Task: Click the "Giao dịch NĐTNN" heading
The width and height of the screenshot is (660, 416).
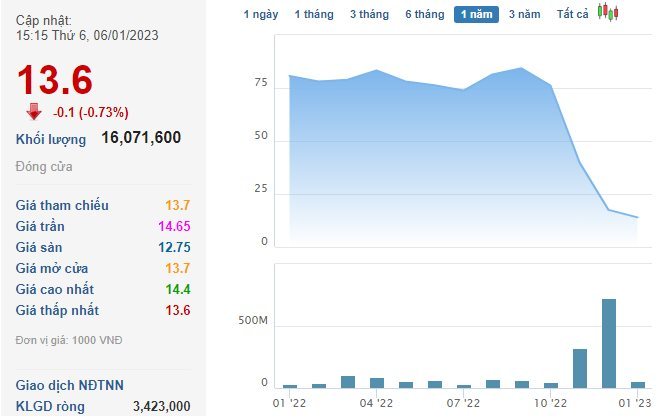Action: click(x=69, y=385)
